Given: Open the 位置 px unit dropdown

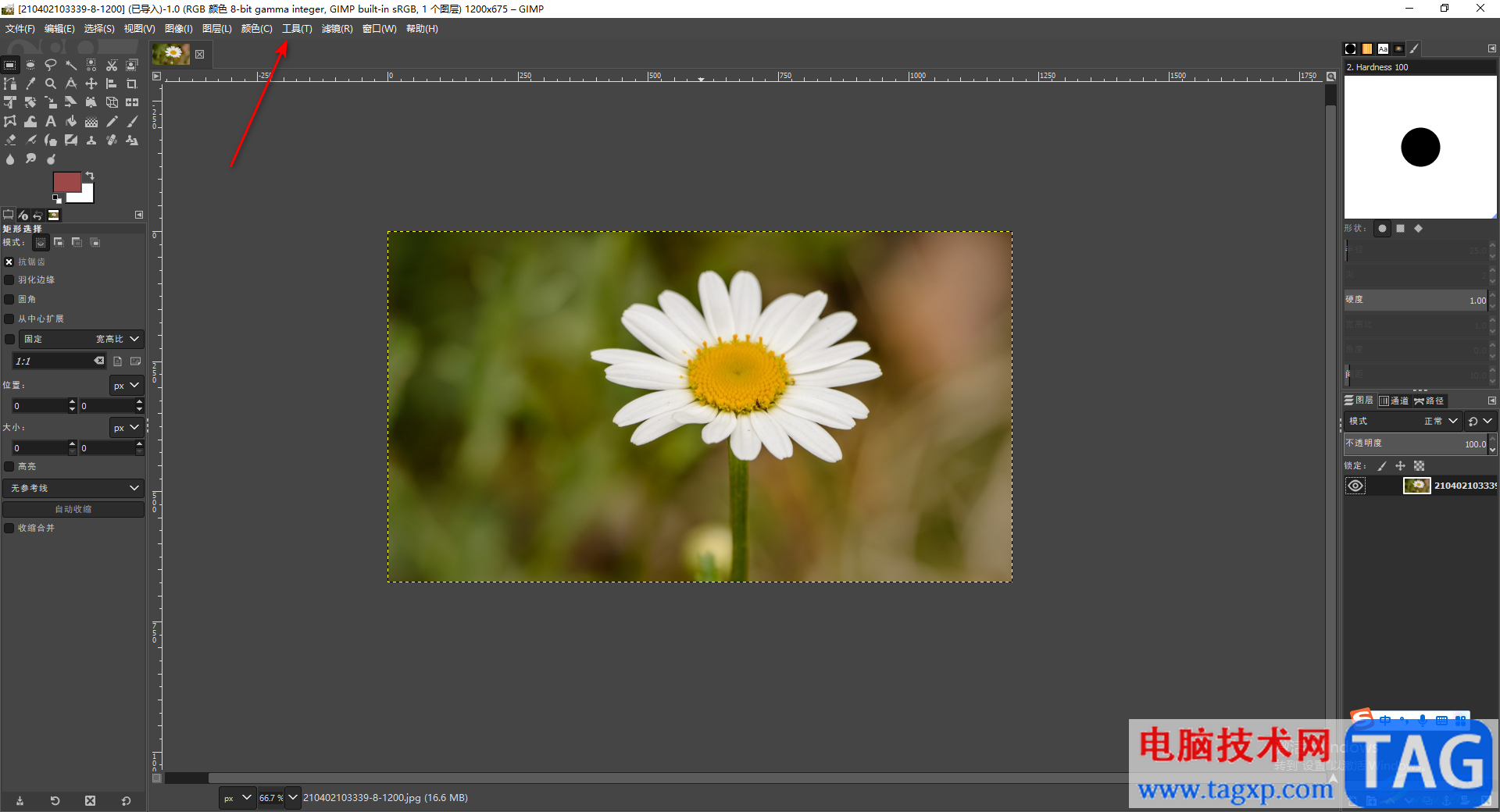Looking at the screenshot, I should (127, 386).
